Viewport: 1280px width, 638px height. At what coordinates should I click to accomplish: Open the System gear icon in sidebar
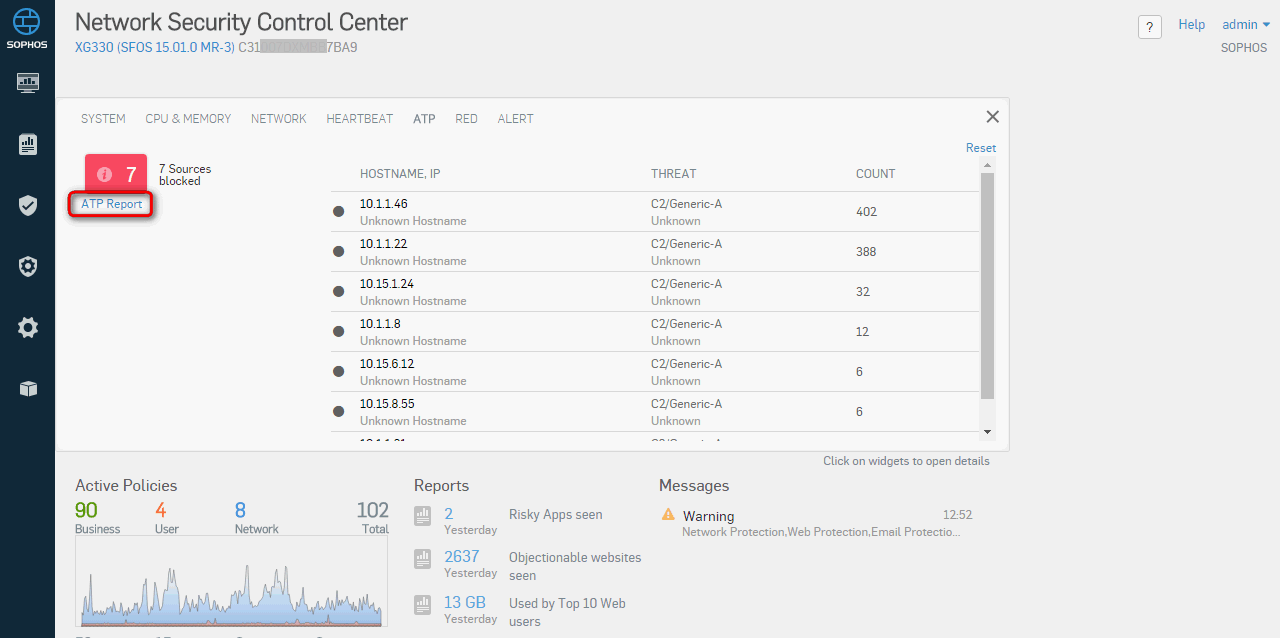(28, 327)
